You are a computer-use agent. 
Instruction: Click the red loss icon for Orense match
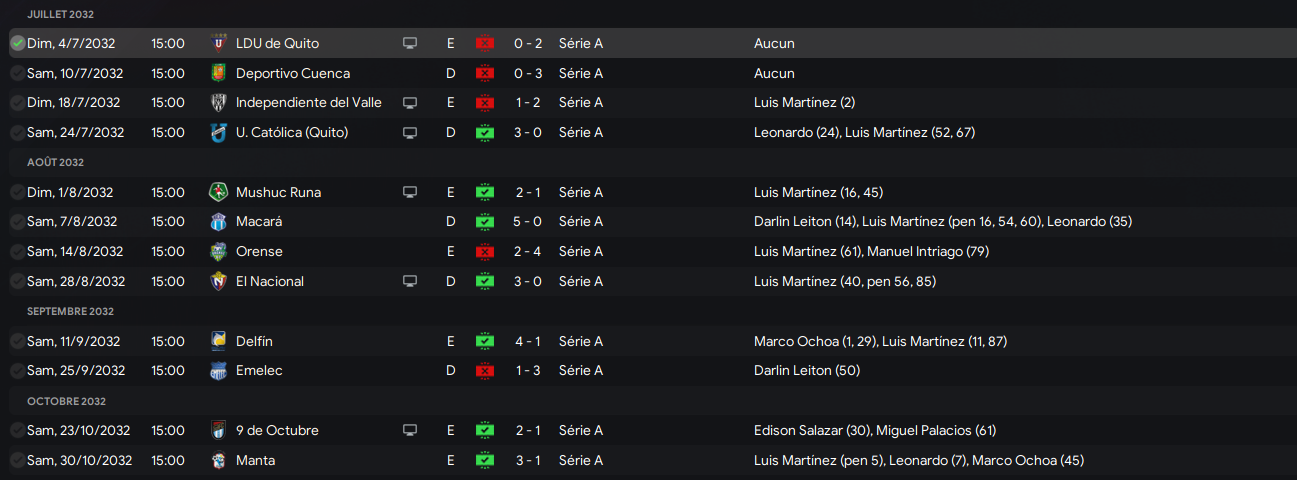tap(485, 251)
